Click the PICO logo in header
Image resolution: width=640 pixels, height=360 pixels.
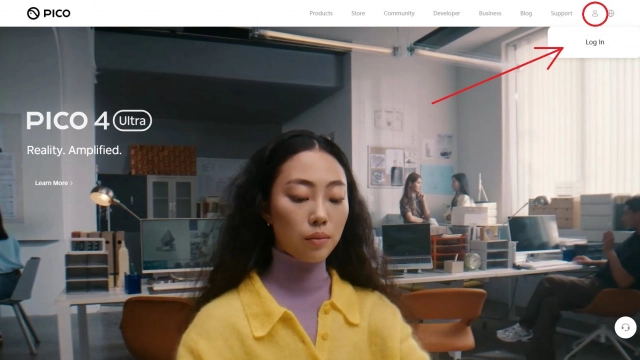click(49, 13)
